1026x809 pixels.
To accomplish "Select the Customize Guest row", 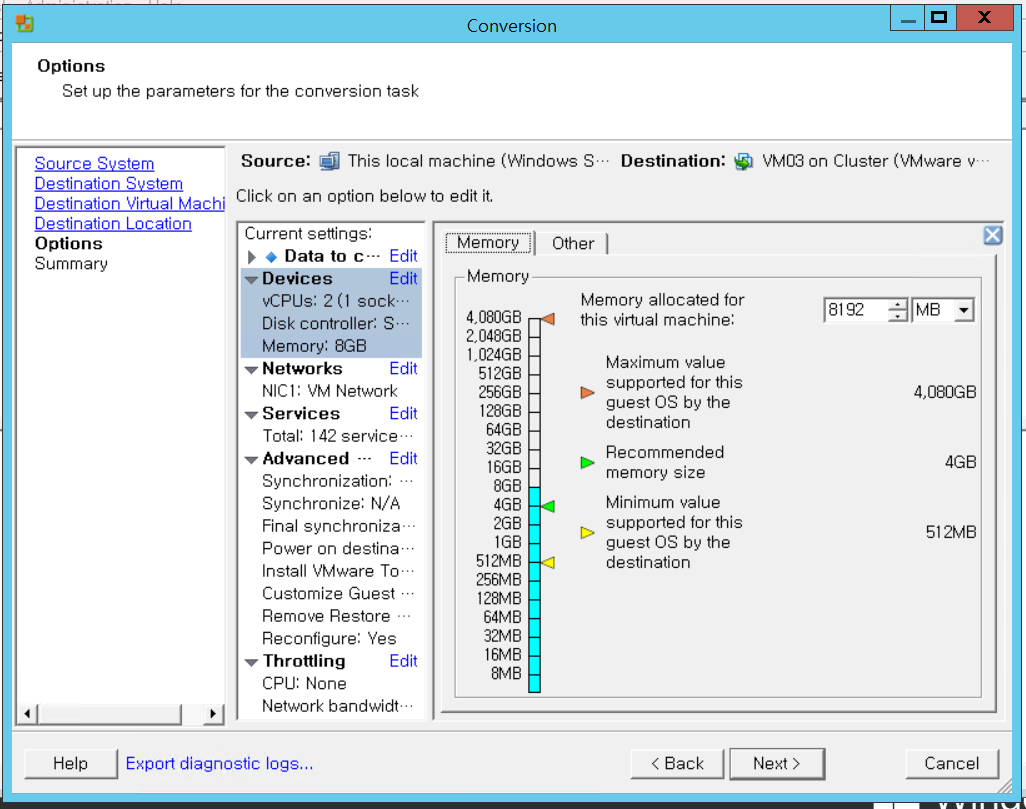I will point(332,594).
